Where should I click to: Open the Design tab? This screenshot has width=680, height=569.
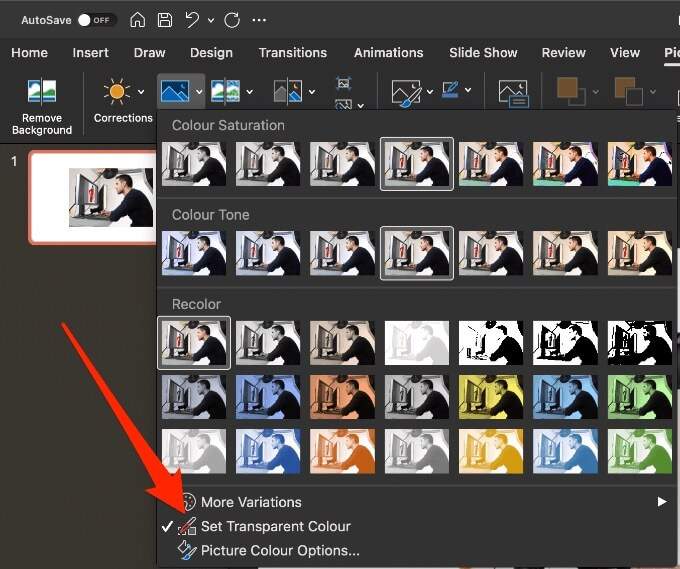click(x=211, y=52)
